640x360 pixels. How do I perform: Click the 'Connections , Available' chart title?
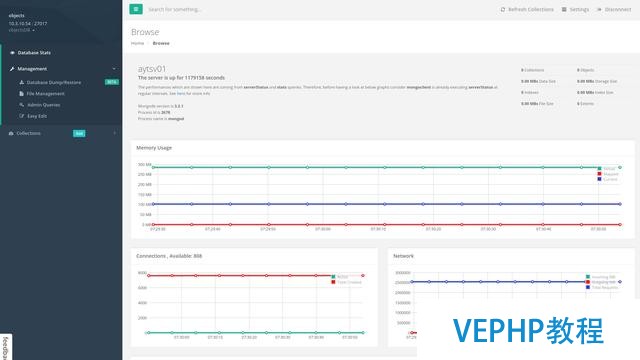click(x=169, y=256)
